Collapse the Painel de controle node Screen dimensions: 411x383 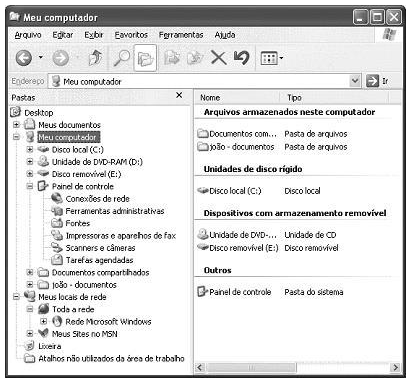pos(30,186)
